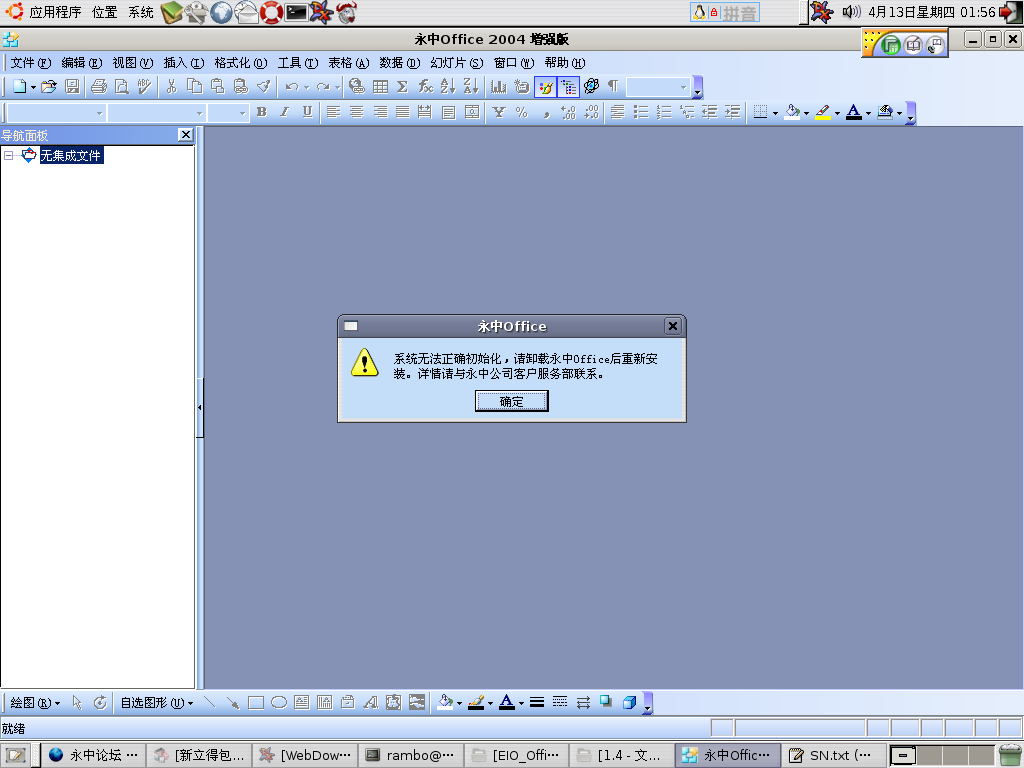Open the 帮助 menu
Image resolution: width=1024 pixels, height=768 pixels.
(x=564, y=63)
